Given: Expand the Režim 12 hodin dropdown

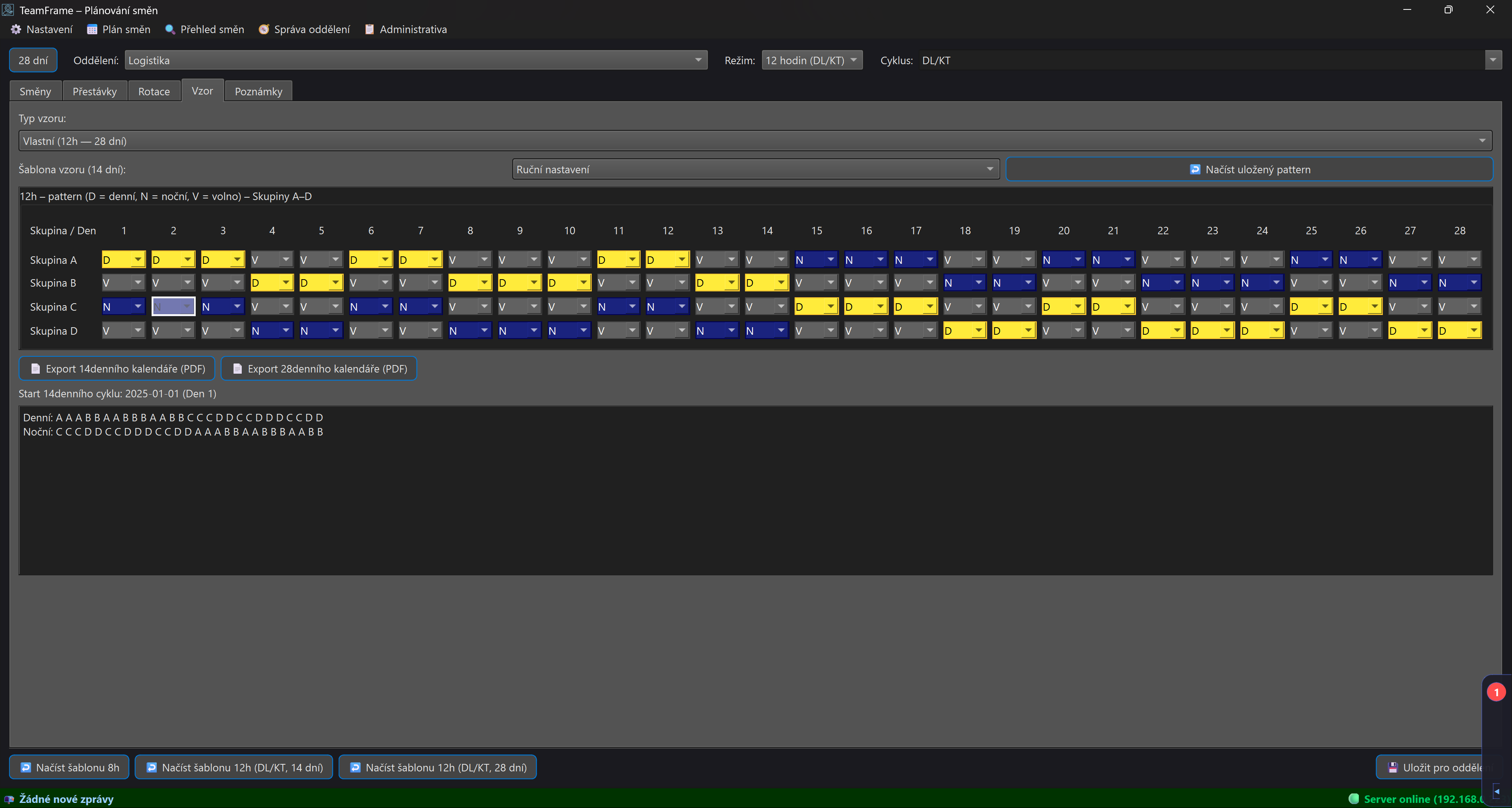Looking at the screenshot, I should click(x=812, y=60).
